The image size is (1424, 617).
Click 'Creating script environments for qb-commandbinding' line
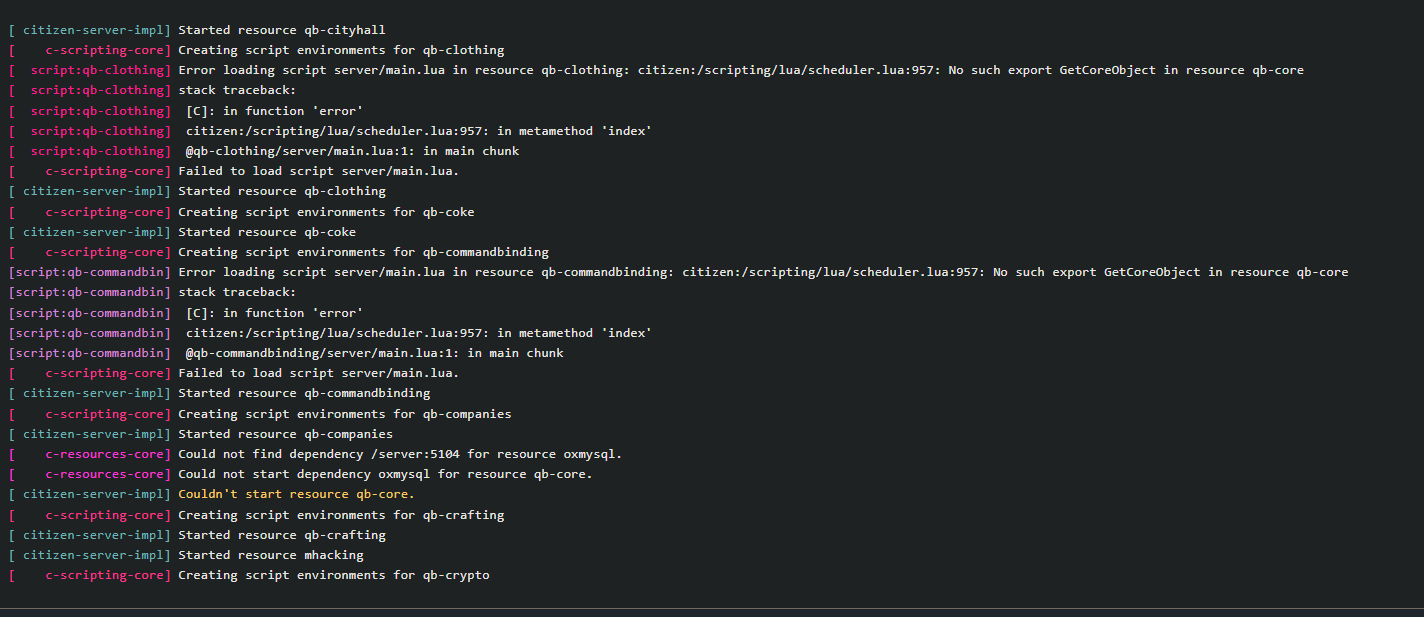click(278, 252)
